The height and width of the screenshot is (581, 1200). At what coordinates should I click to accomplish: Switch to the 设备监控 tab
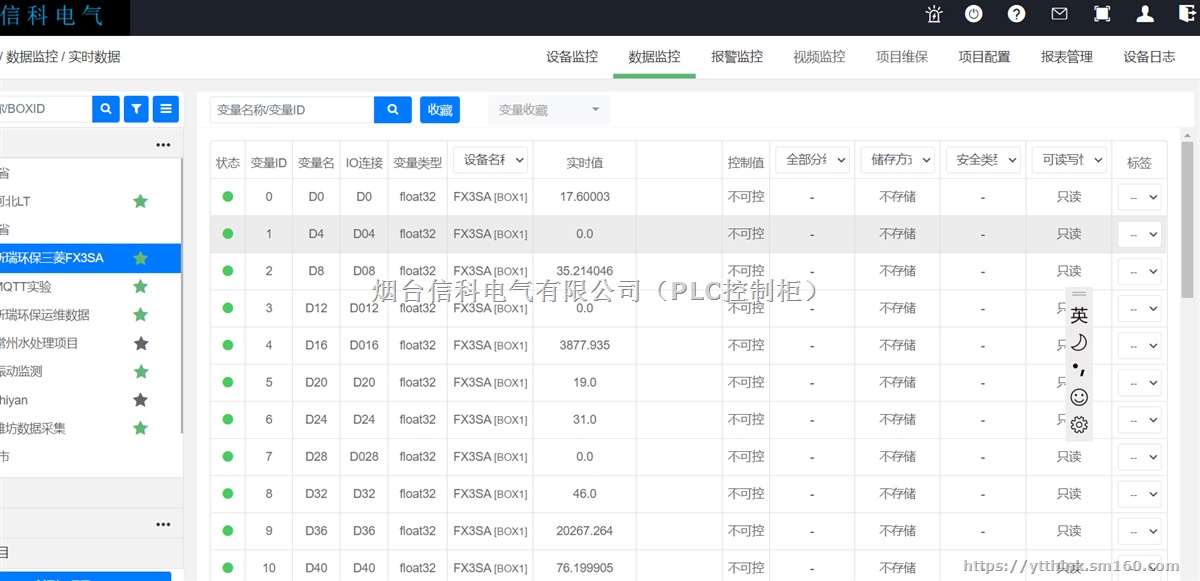coord(572,57)
